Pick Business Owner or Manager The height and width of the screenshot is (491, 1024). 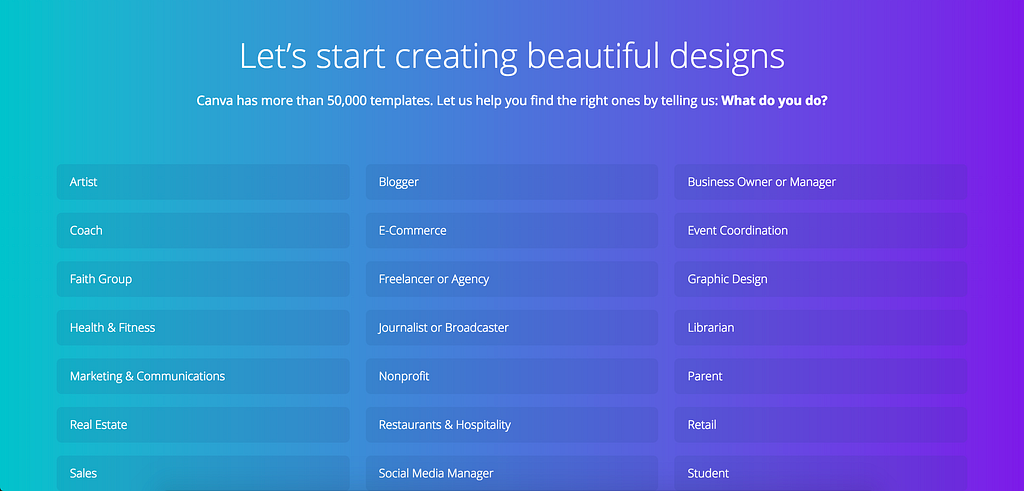821,182
